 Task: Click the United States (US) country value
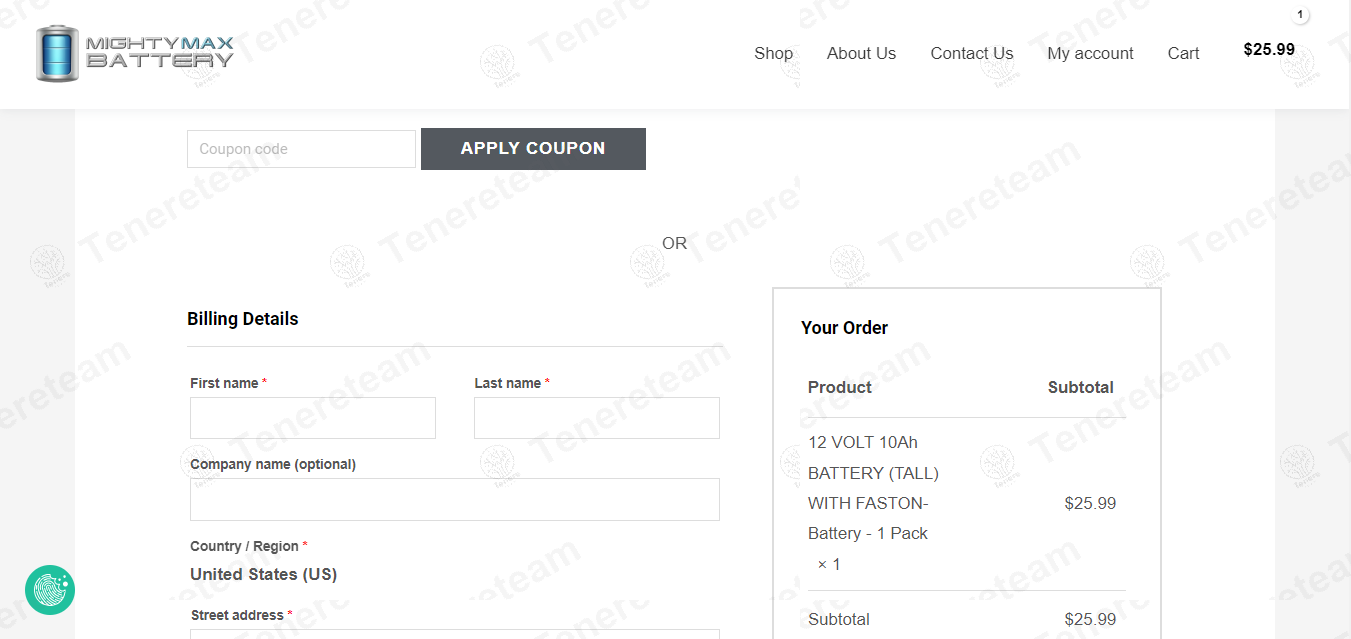(263, 574)
